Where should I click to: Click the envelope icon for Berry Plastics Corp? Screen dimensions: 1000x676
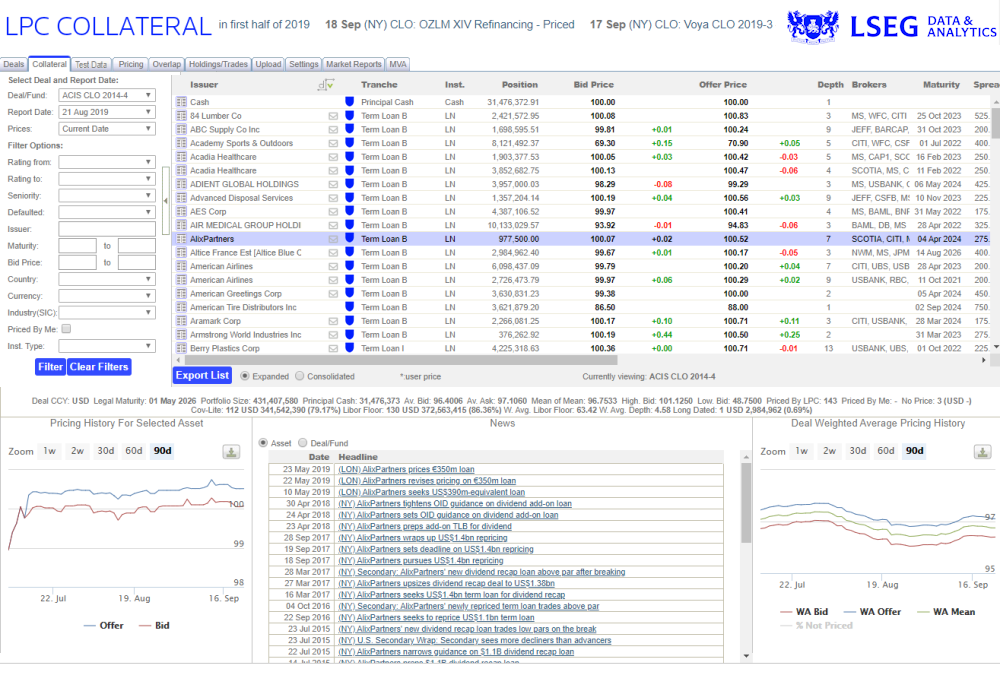pos(333,348)
